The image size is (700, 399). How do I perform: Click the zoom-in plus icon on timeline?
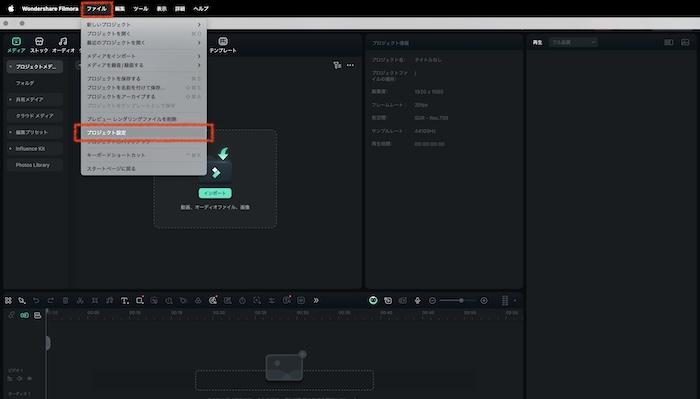484,301
